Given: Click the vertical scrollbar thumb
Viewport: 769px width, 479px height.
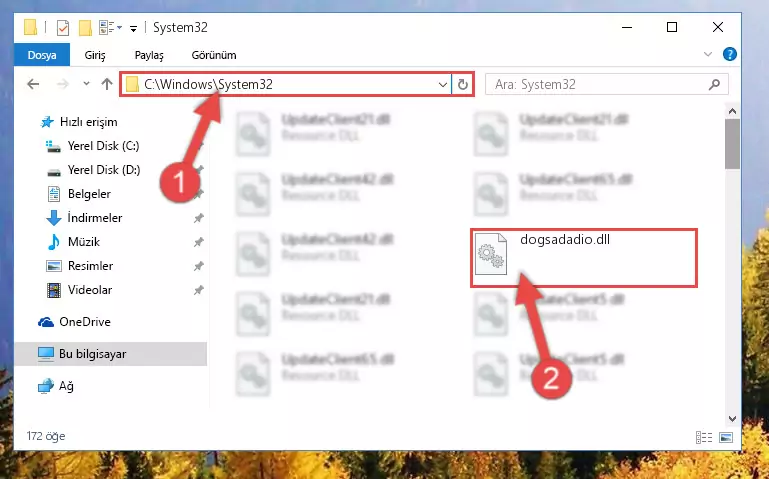Looking at the screenshot, I should click(732, 144).
